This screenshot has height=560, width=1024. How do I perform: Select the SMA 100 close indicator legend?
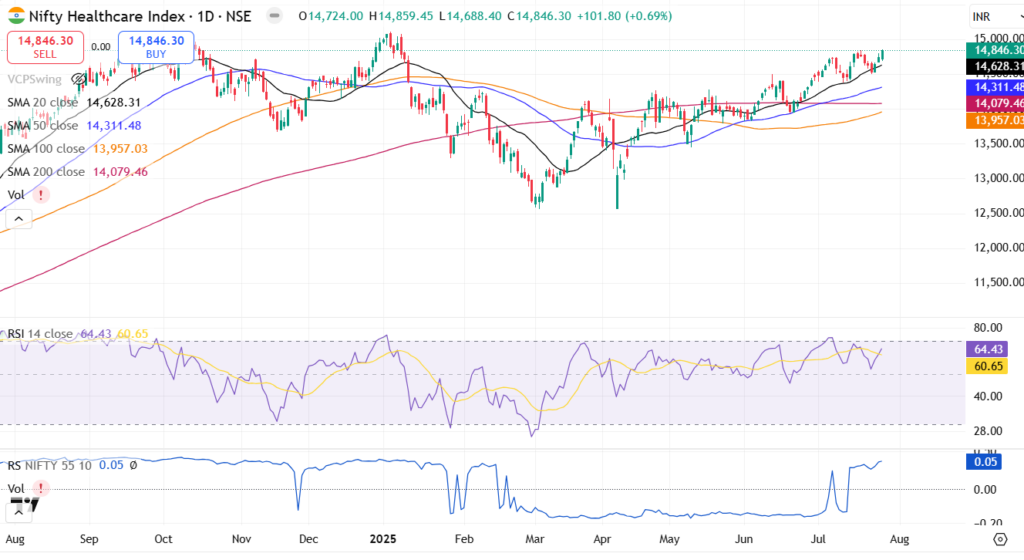46,149
